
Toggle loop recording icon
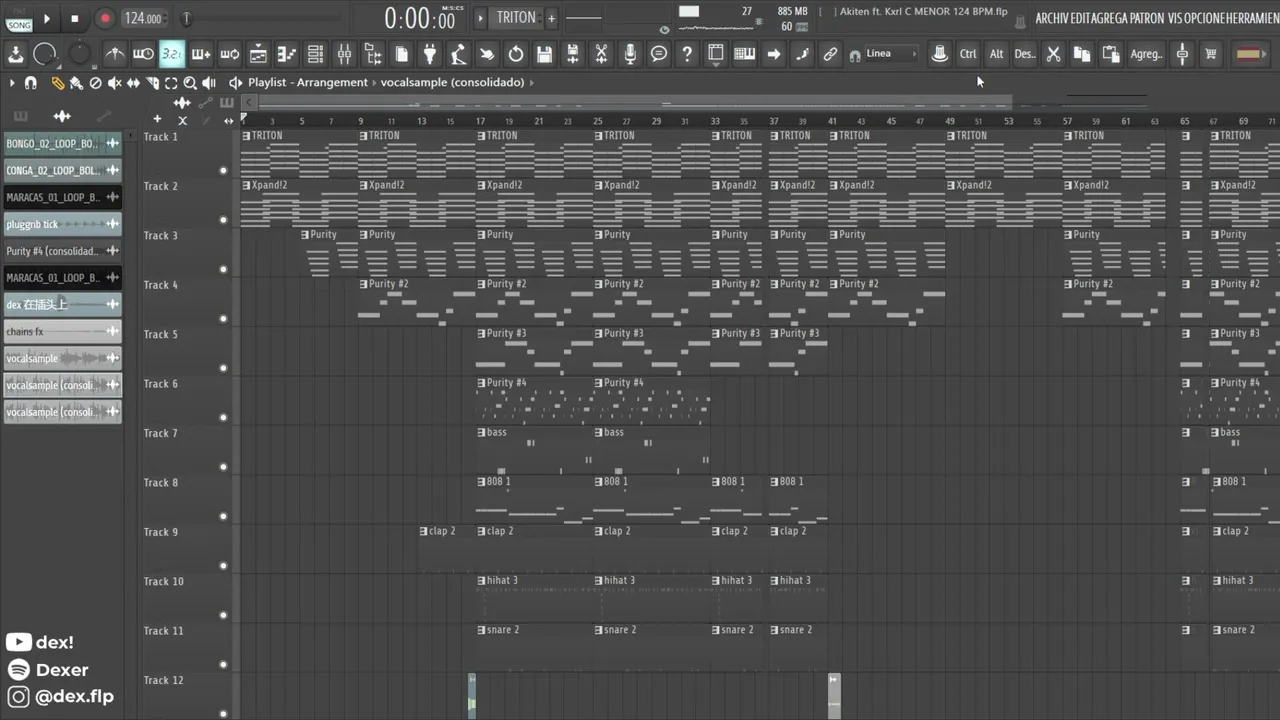(x=229, y=54)
